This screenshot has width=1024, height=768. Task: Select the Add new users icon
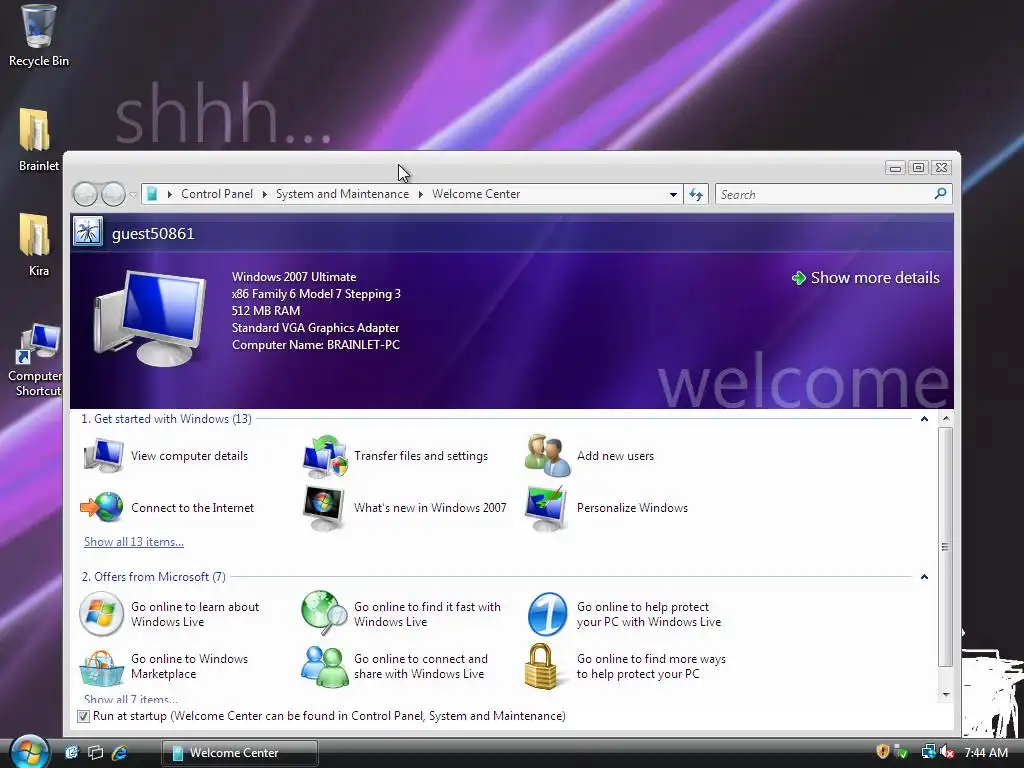point(548,456)
